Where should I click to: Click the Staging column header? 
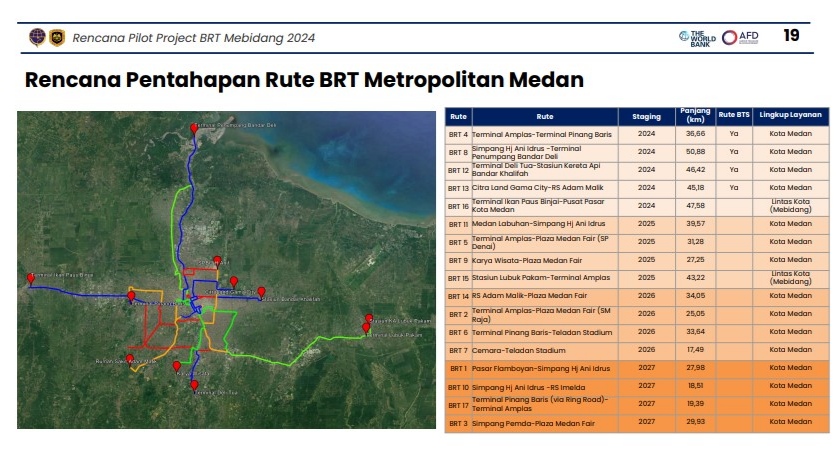click(646, 117)
